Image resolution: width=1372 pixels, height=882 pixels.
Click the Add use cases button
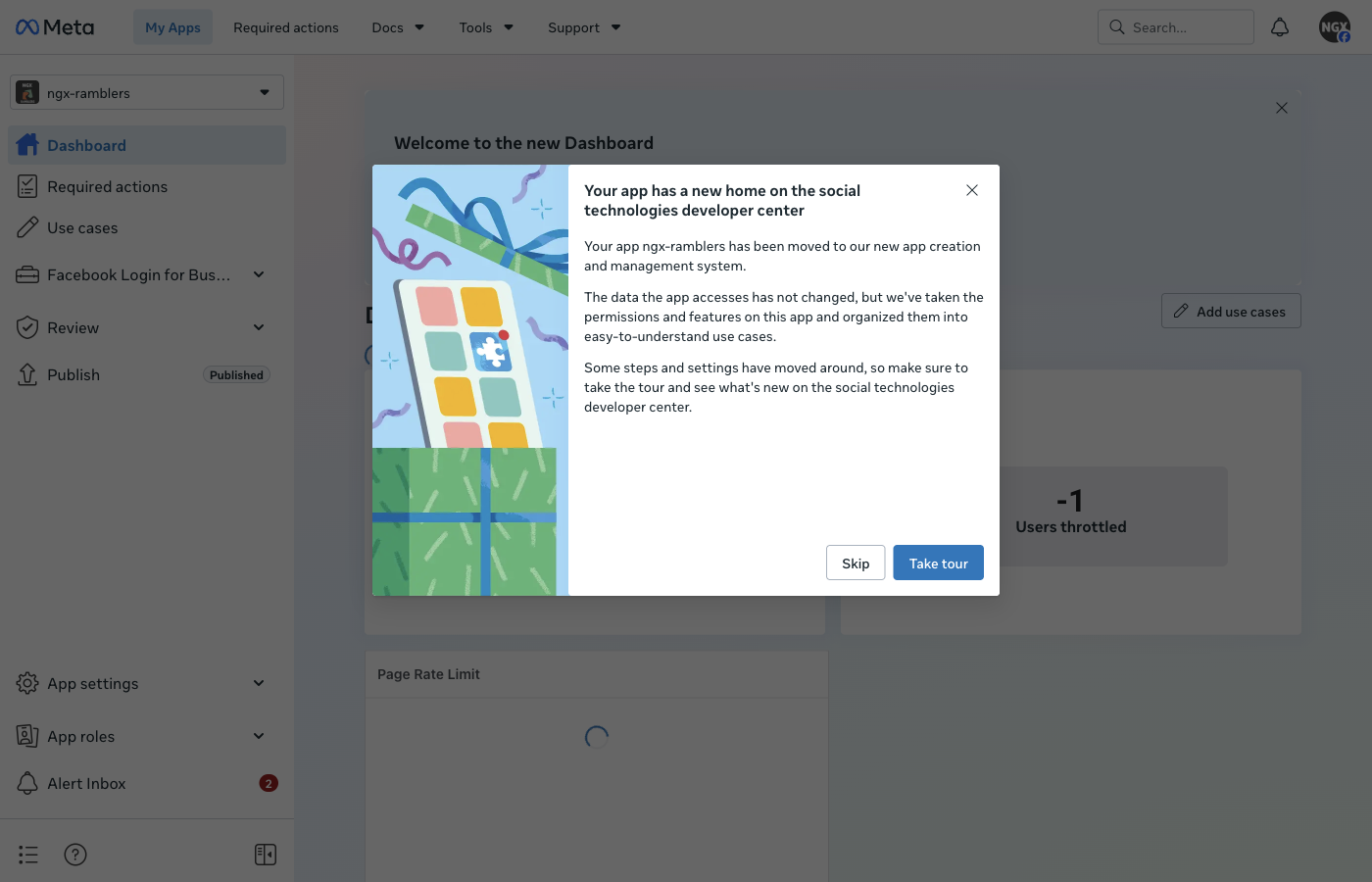[1231, 311]
